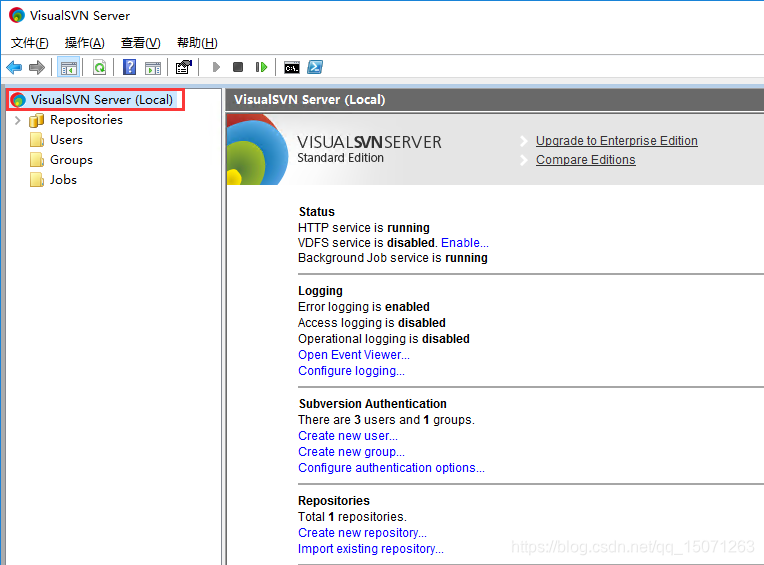The width and height of the screenshot is (764, 565).
Task: Open Help via question mark icon
Action: click(x=129, y=67)
